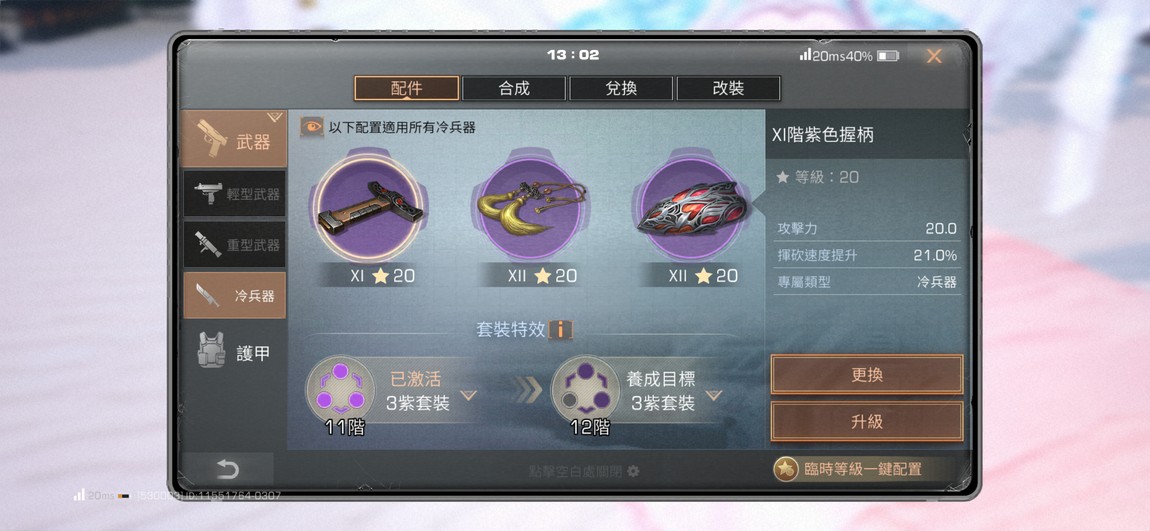Select the XI purple grip hammer icon
Screen dimensions: 1150x531
(x=370, y=208)
